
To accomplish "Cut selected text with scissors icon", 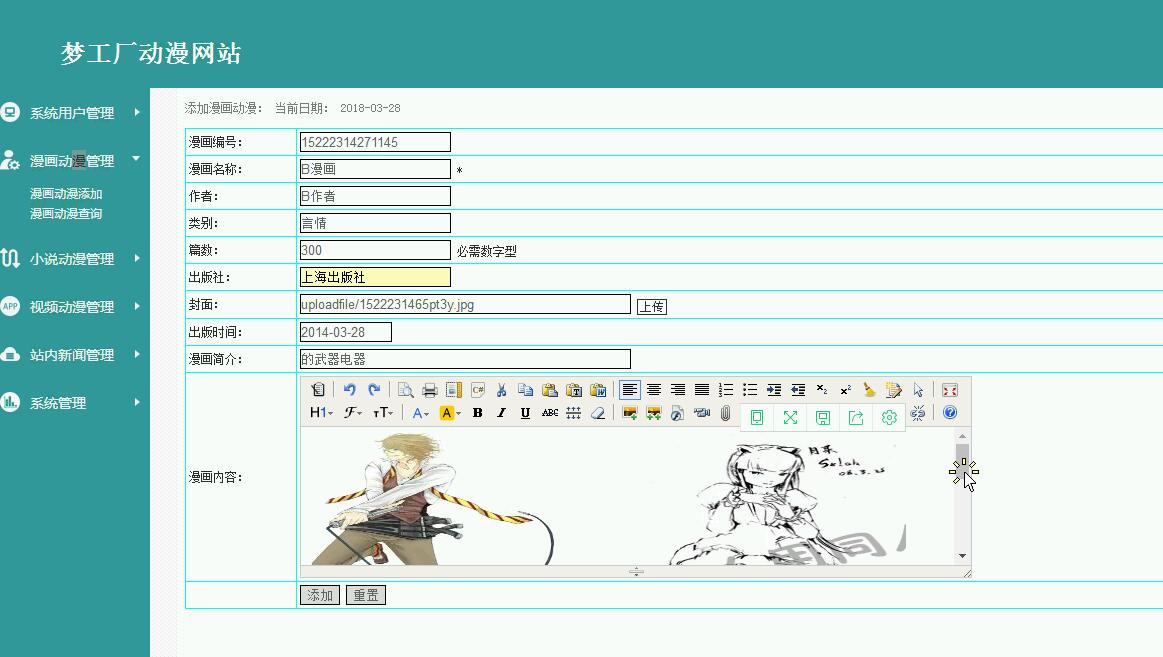I will point(501,389).
